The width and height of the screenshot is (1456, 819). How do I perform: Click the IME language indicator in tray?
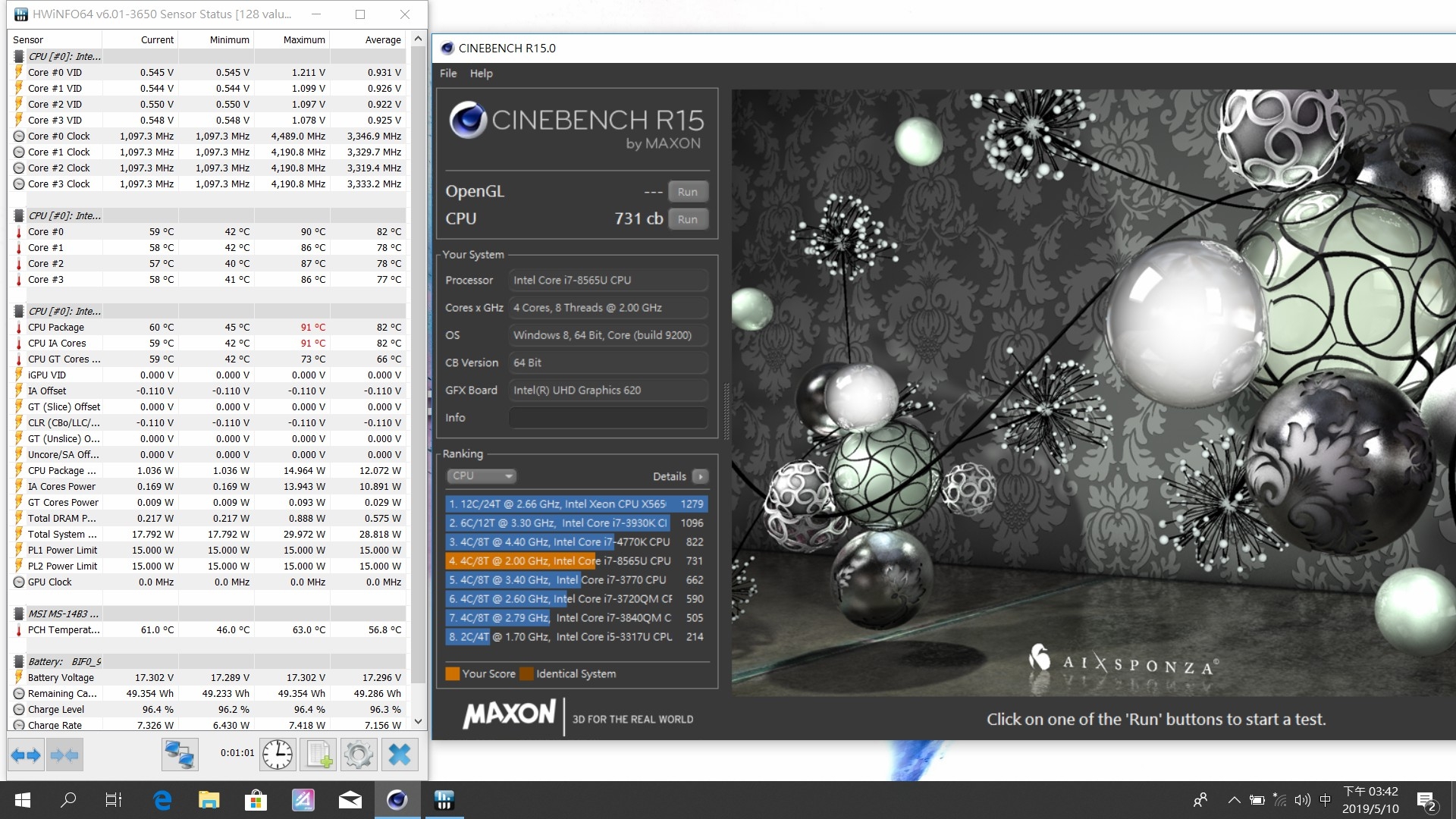coord(1325,800)
